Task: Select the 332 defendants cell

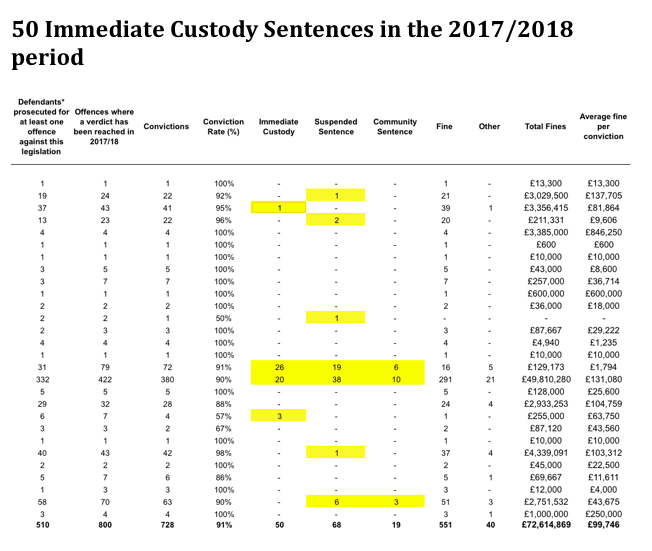Action: coord(42,379)
